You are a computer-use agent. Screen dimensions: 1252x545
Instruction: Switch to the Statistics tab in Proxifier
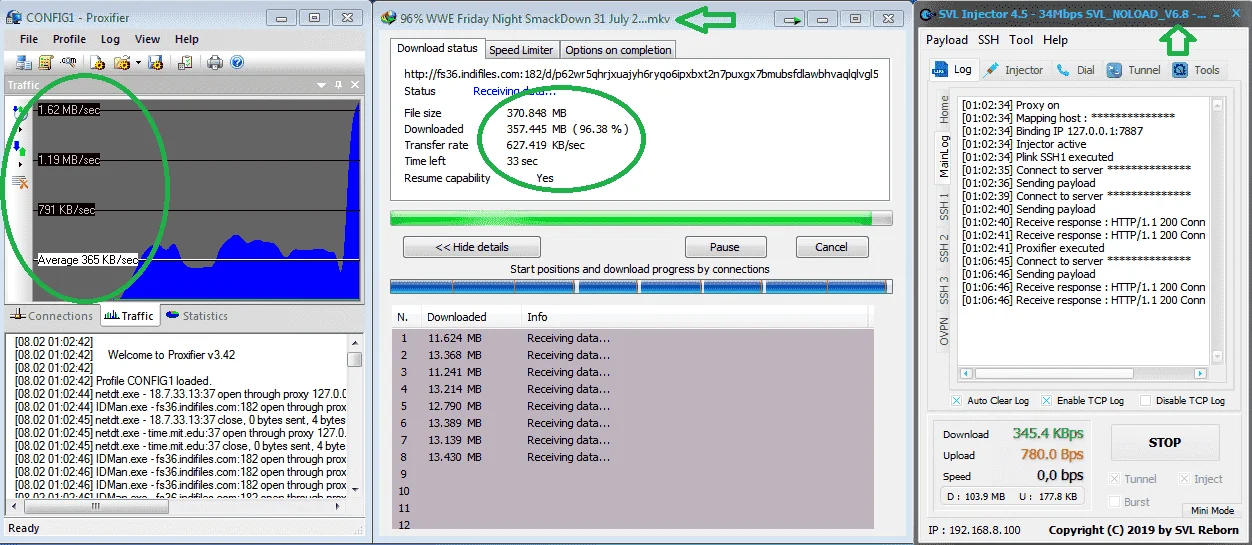(x=197, y=316)
